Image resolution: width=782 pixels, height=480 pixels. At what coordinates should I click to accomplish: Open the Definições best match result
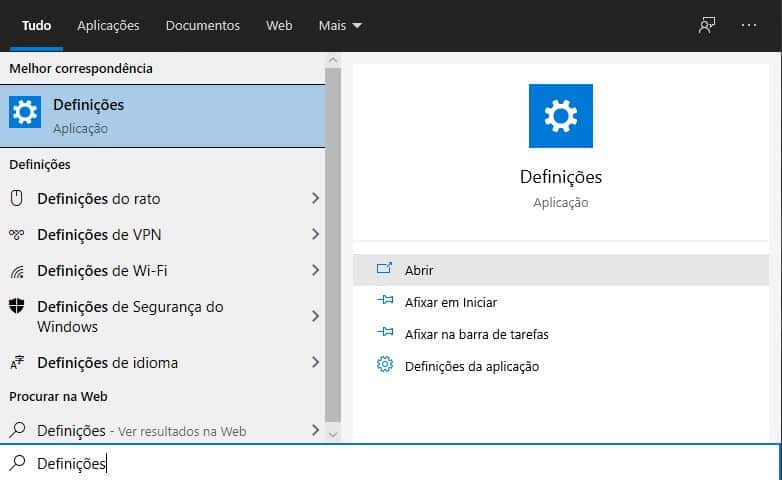[x=162, y=116]
